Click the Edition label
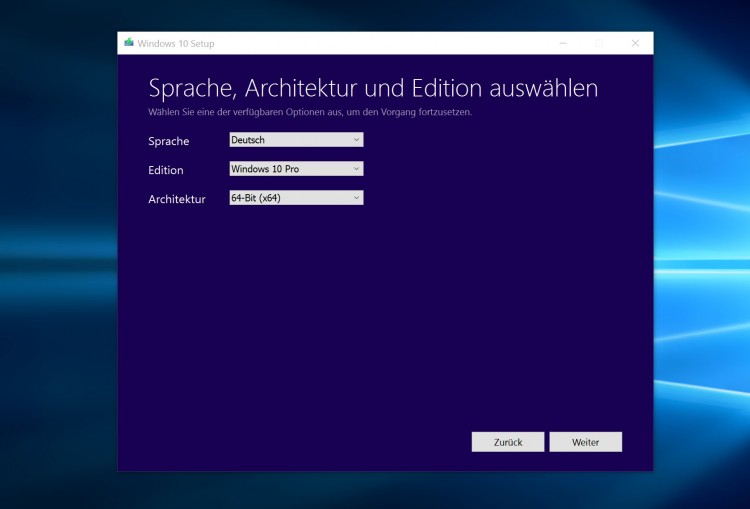This screenshot has width=750, height=509. (x=165, y=170)
